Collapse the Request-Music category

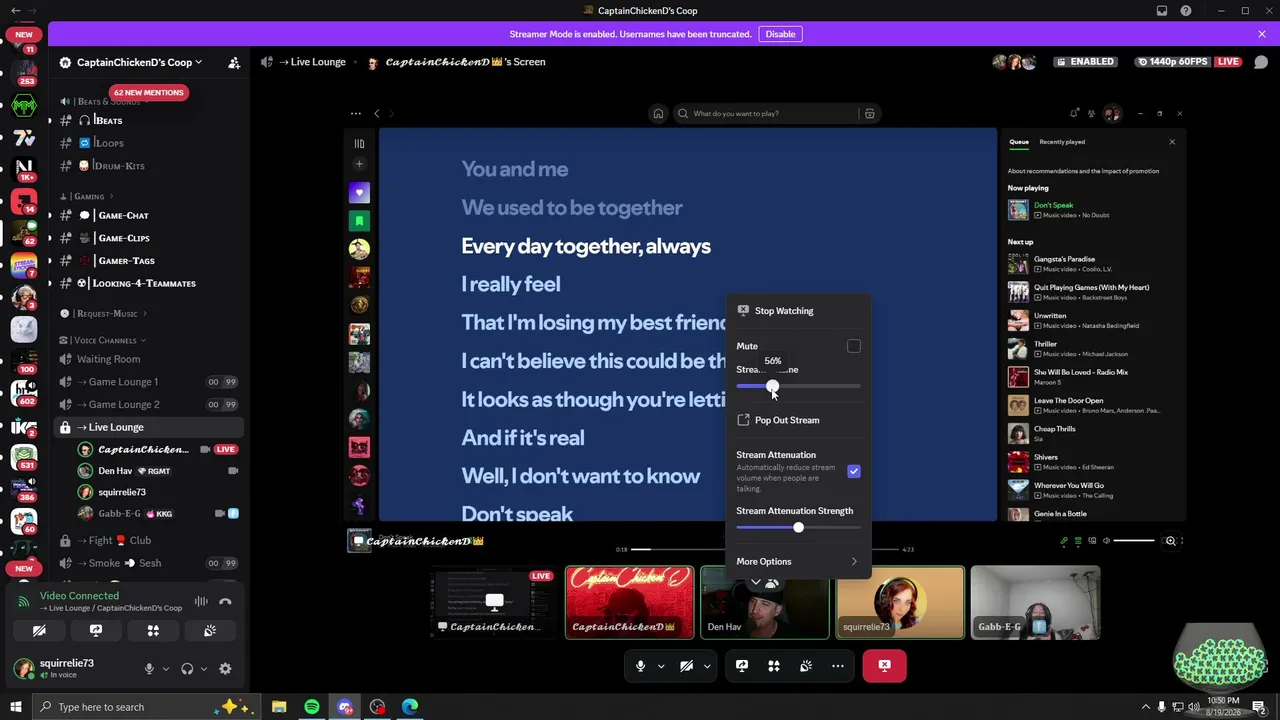click(x=106, y=313)
